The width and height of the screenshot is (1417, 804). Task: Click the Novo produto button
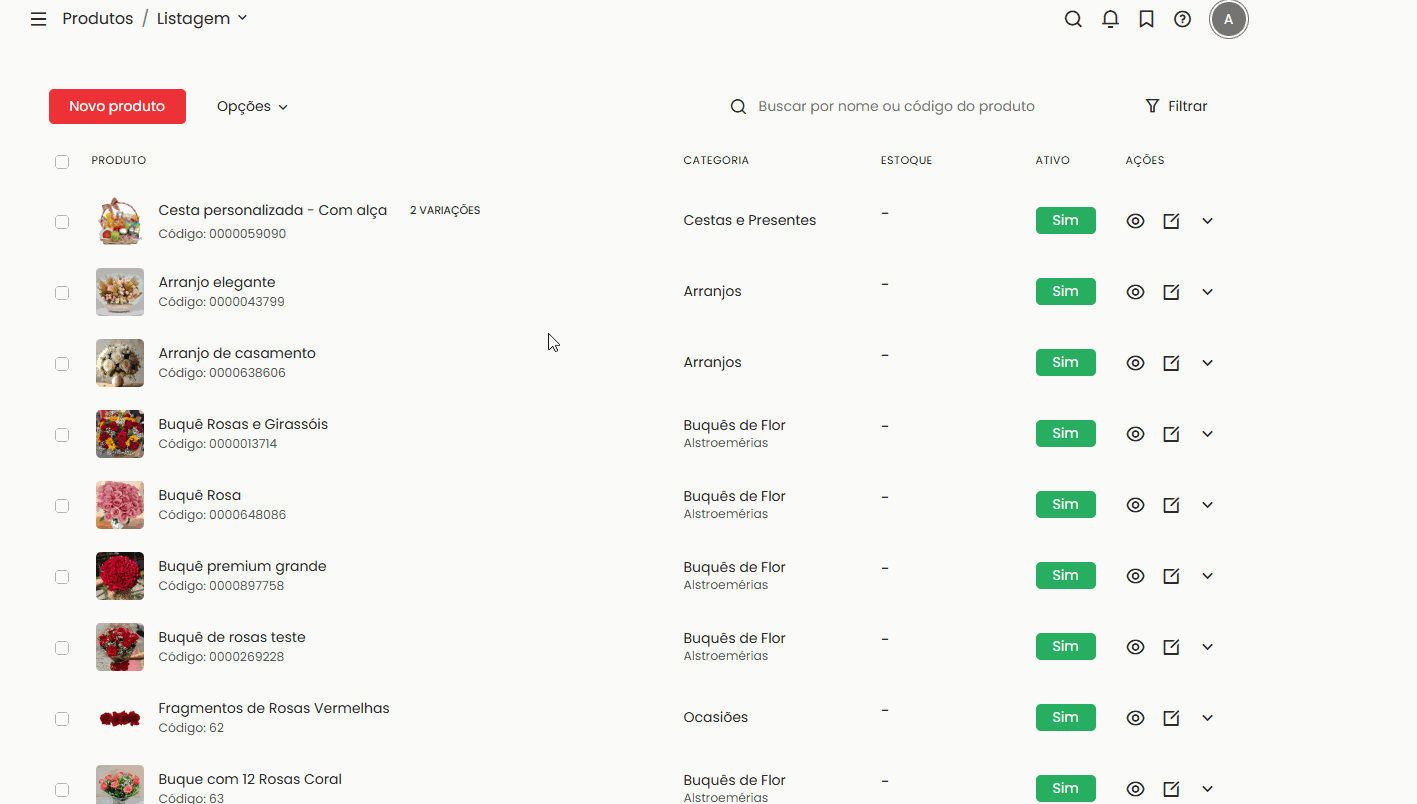[117, 106]
